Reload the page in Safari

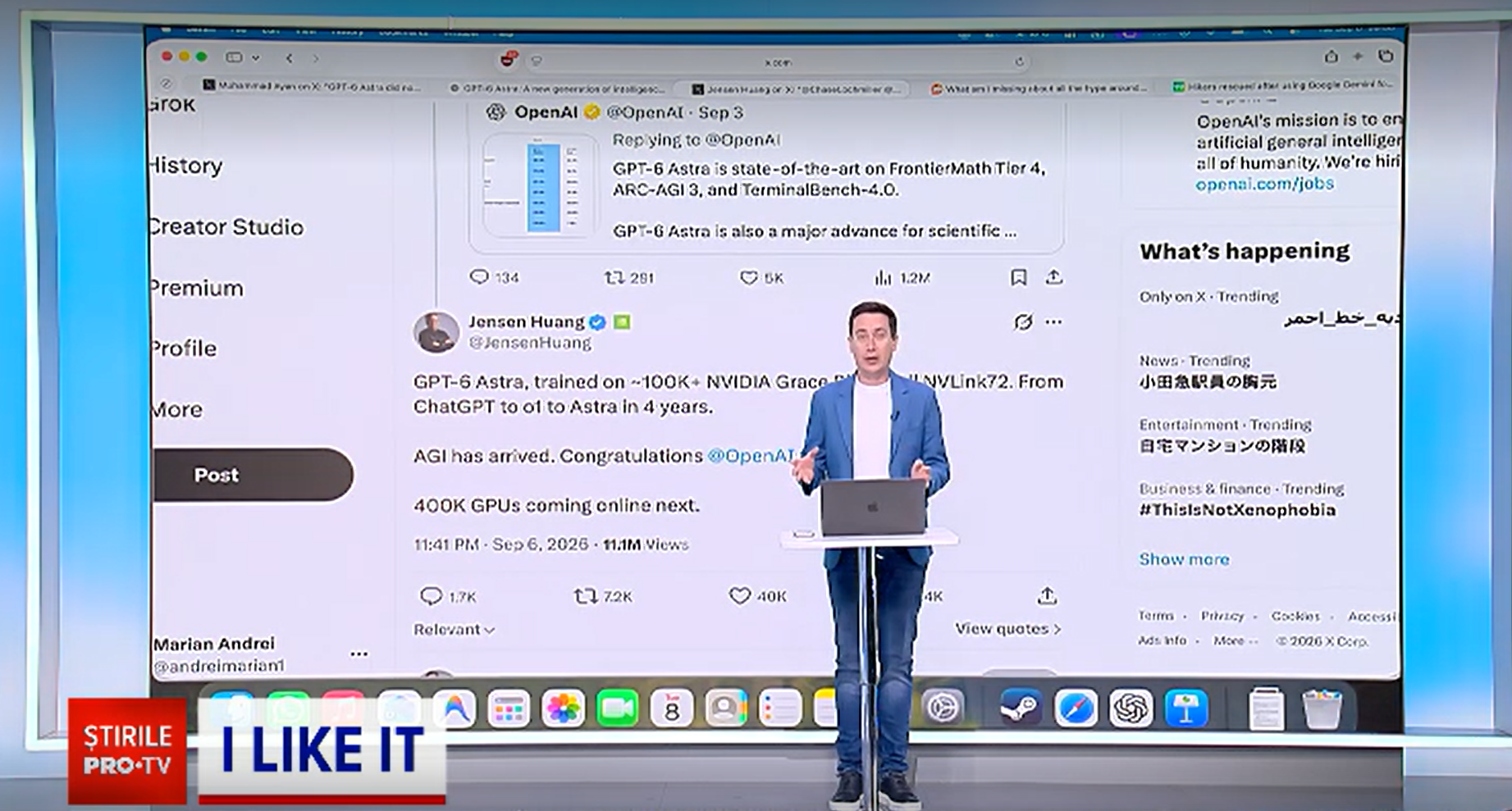(1019, 62)
